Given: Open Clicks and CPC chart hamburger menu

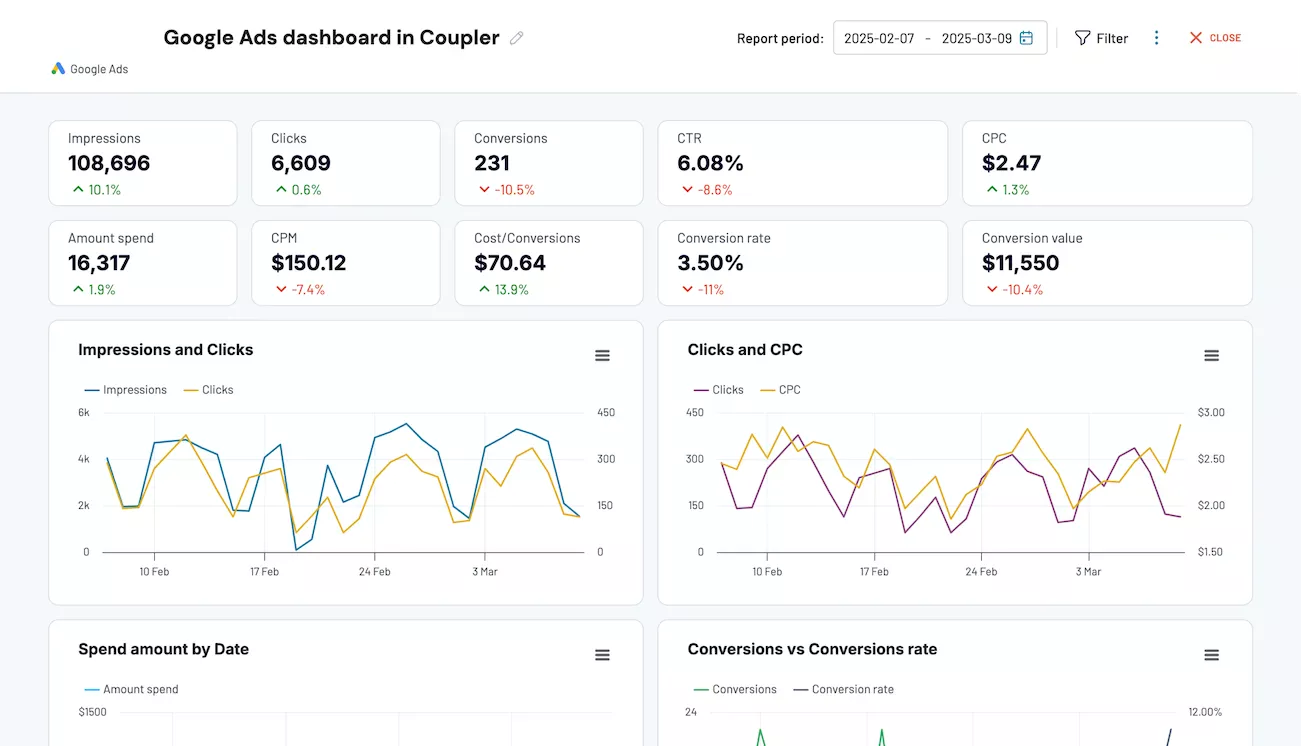Looking at the screenshot, I should (1211, 356).
